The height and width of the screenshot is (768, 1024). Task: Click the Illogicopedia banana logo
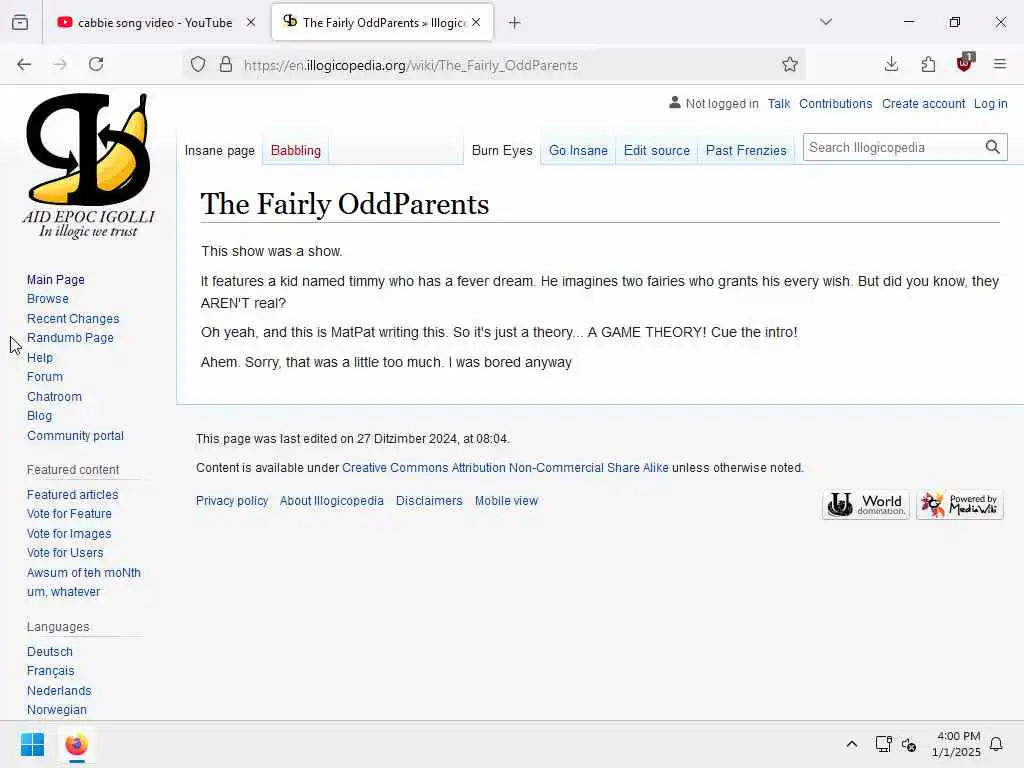click(88, 166)
